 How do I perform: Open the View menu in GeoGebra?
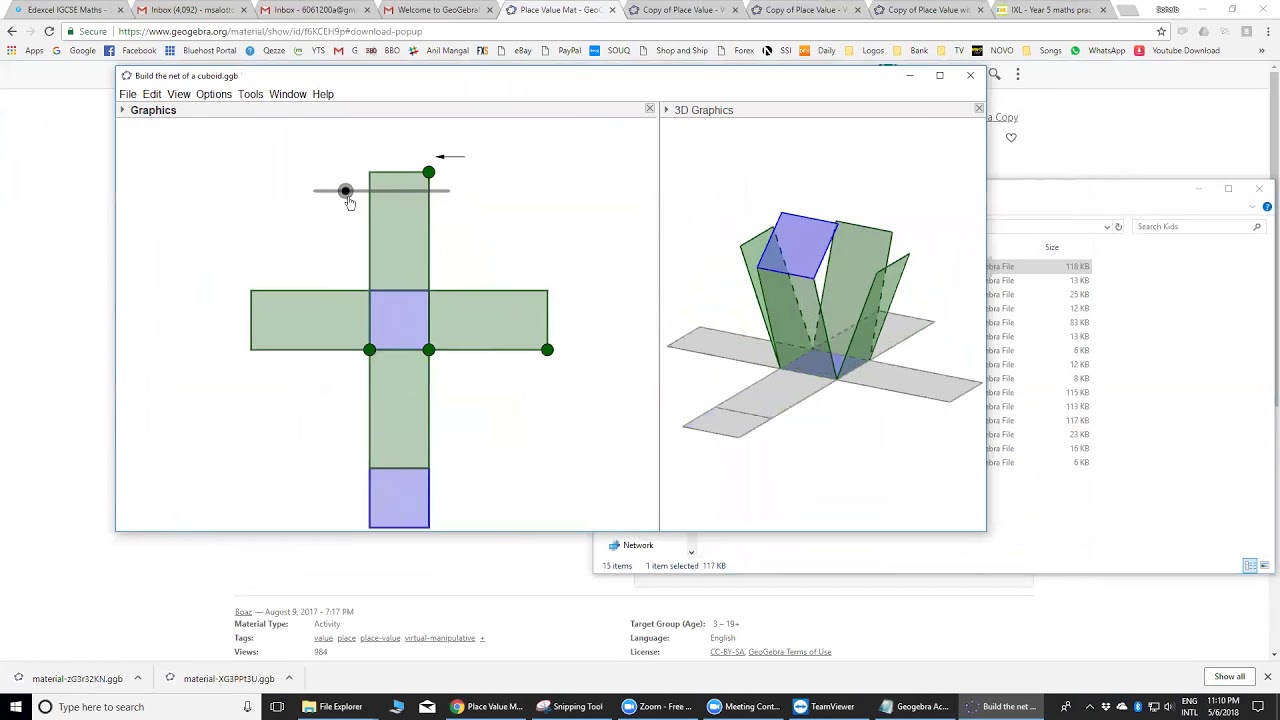(179, 94)
